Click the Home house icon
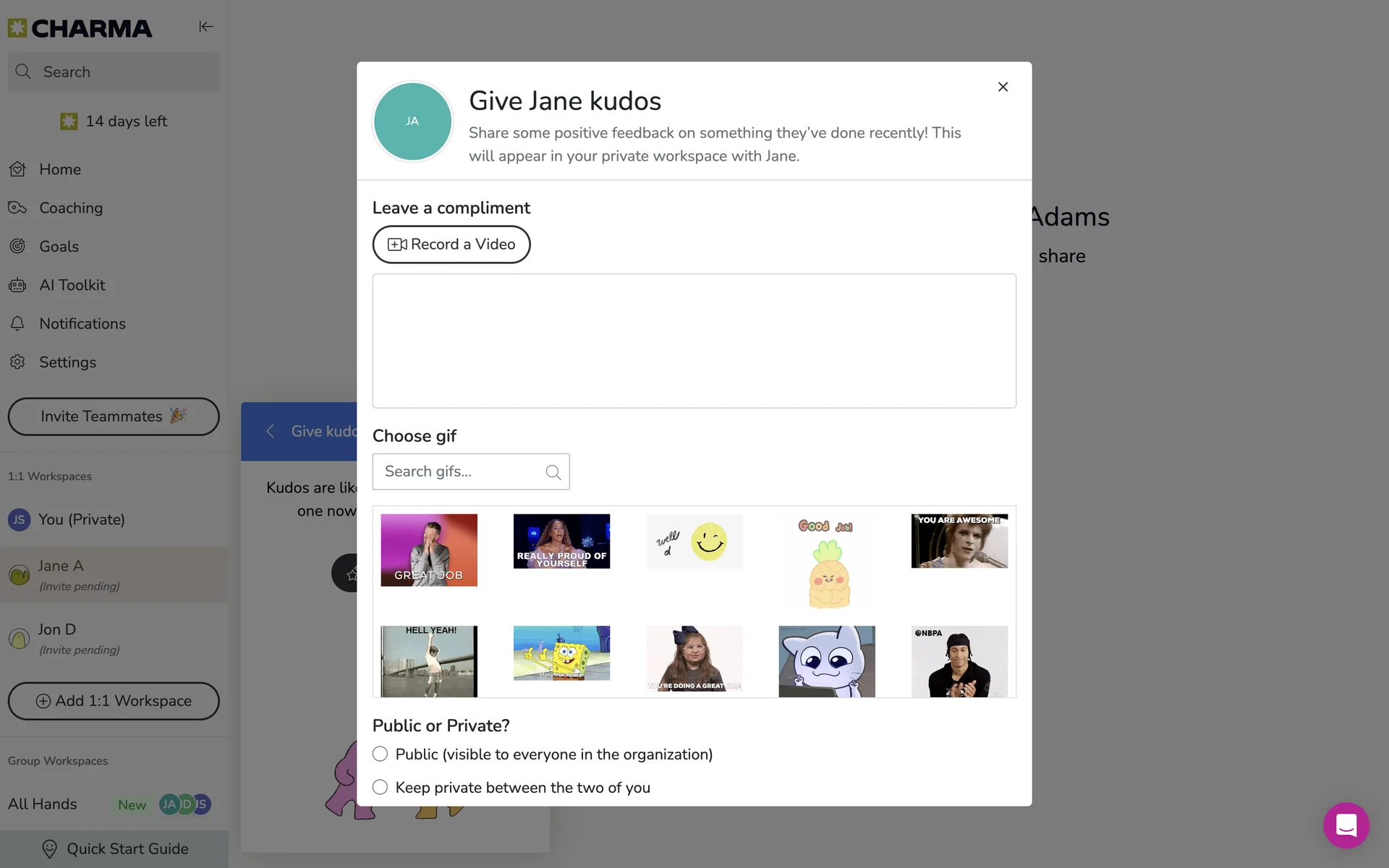This screenshot has width=1389, height=868. [x=17, y=169]
